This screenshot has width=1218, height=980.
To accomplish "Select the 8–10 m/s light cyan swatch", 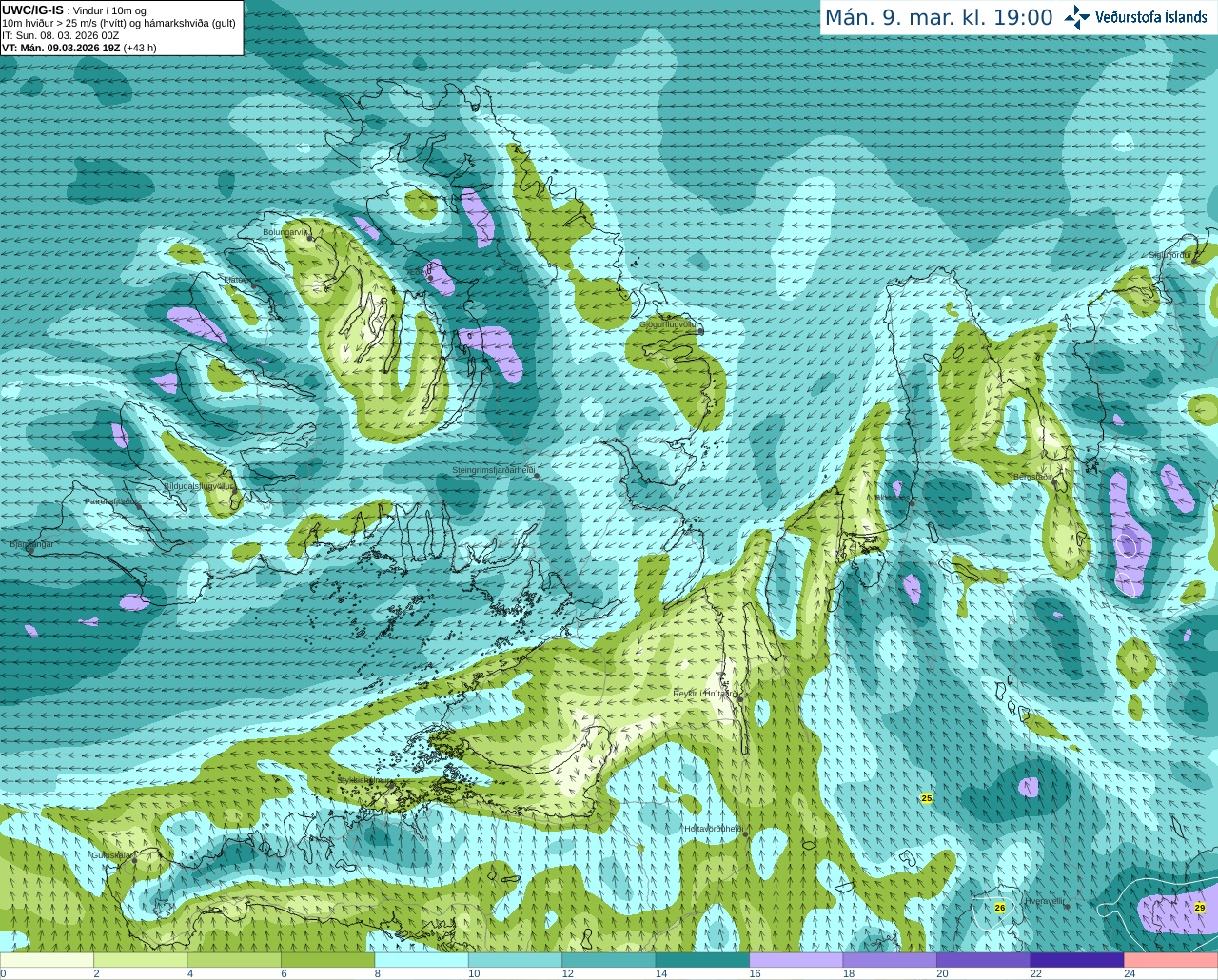I will click(422, 960).
